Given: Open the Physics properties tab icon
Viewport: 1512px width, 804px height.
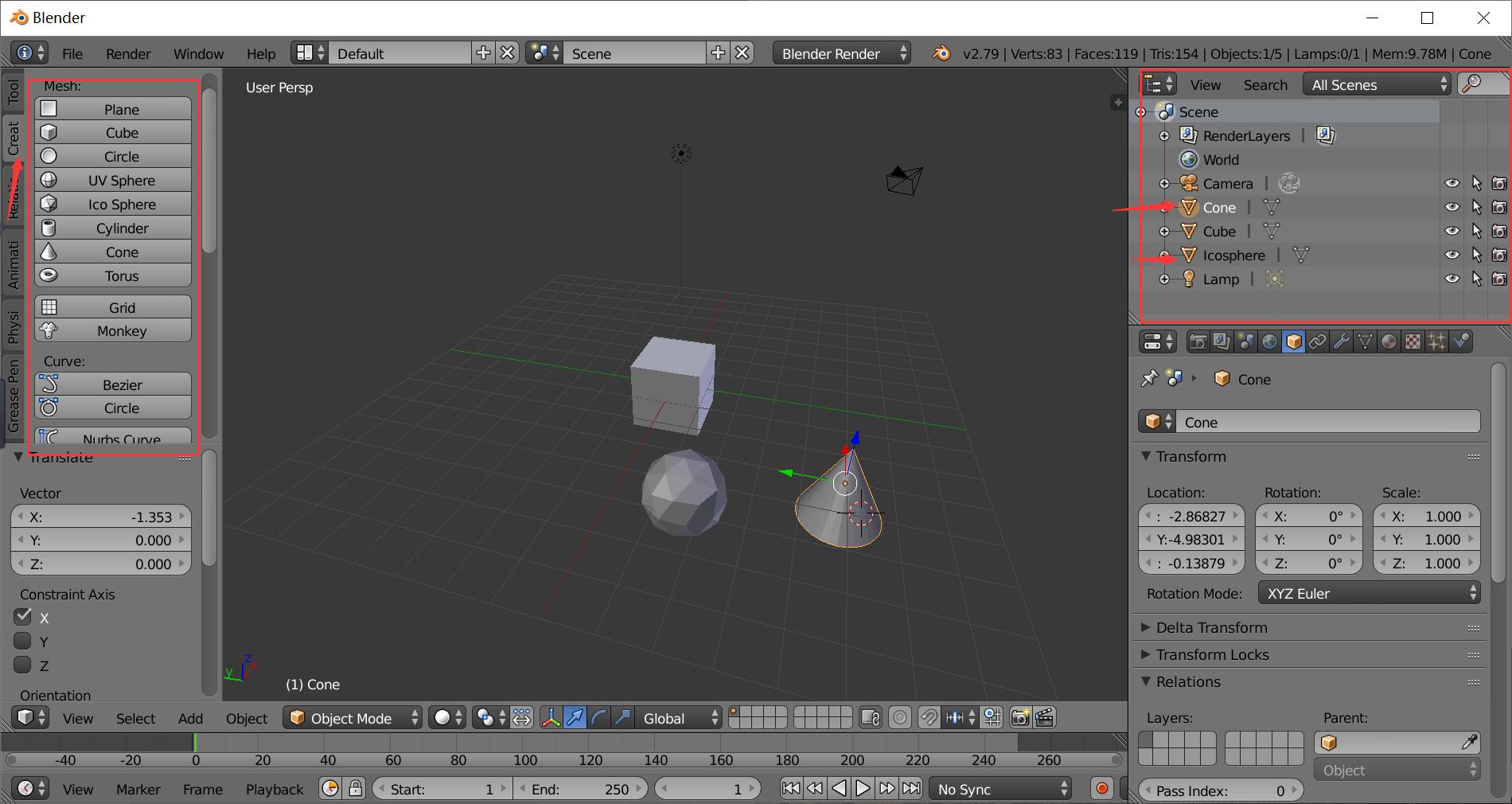Looking at the screenshot, I should 1460,342.
